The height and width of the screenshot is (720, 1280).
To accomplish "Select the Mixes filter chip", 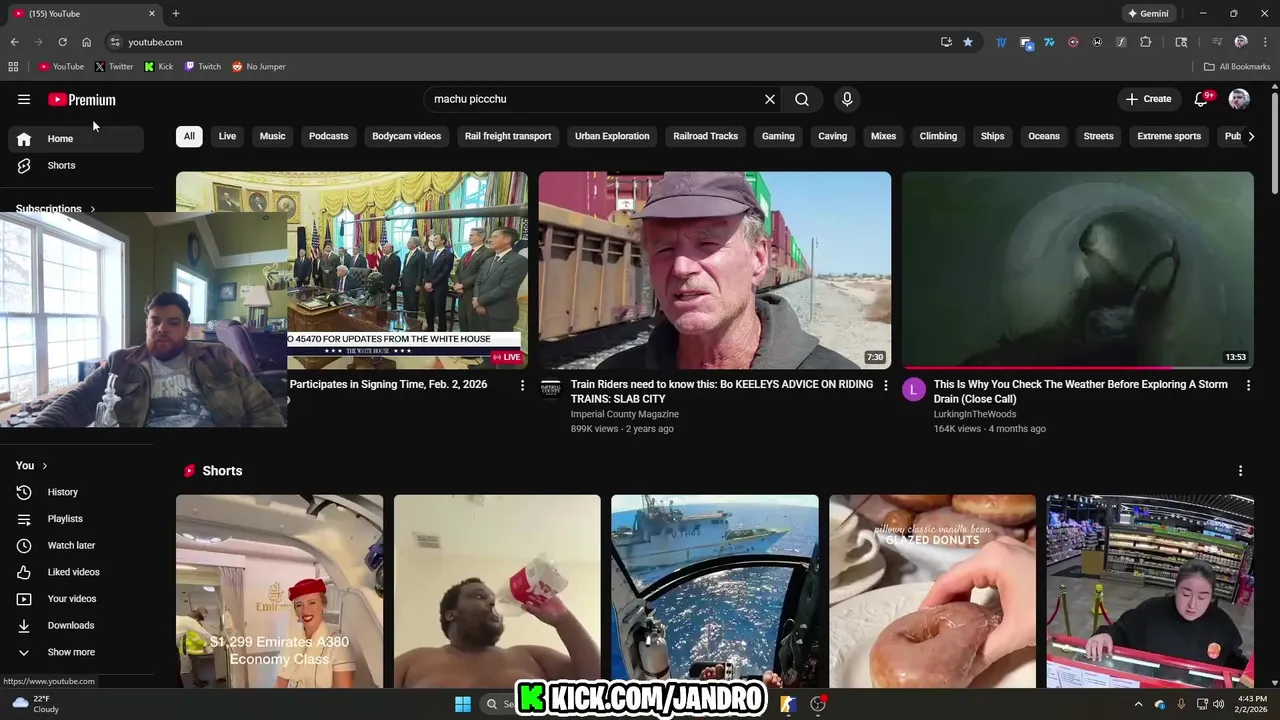I will point(883,136).
